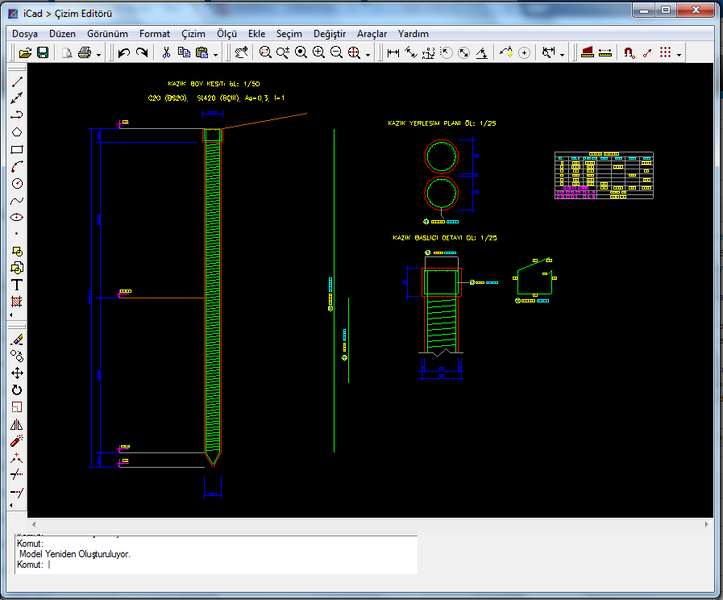This screenshot has height=600, width=723.
Task: Expand the print options dropdown arrow
Action: point(99,55)
